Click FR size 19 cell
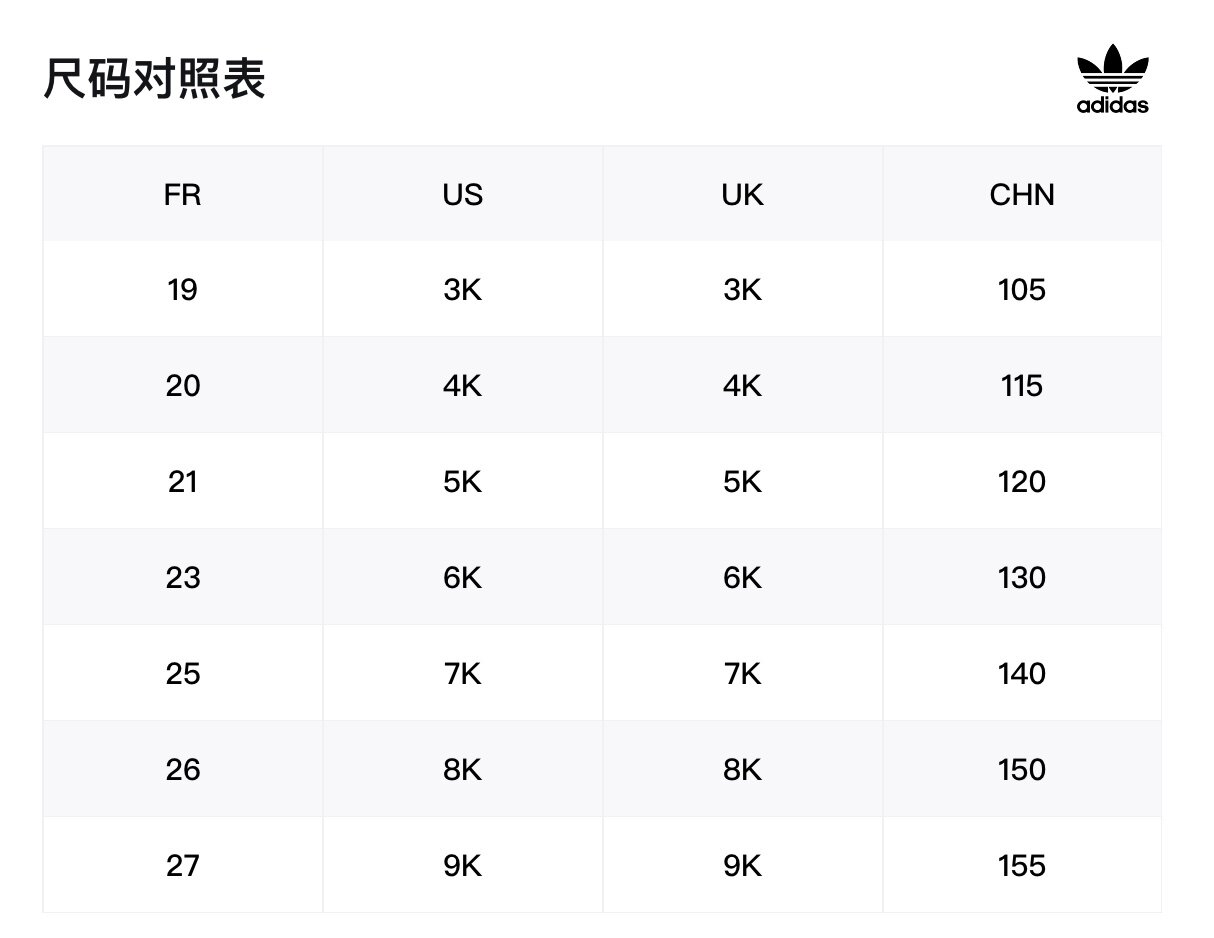This screenshot has height=938, width=1214. [183, 289]
